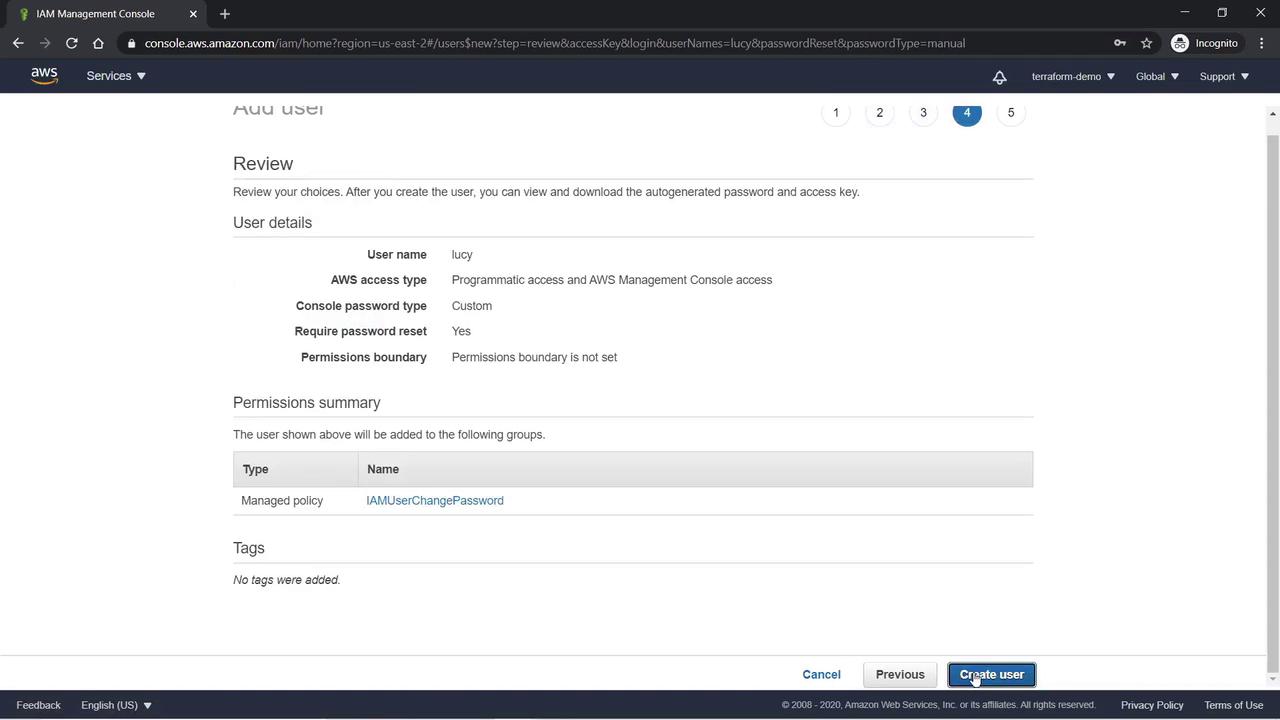
Task: Click the AWS logo
Action: (x=44, y=76)
